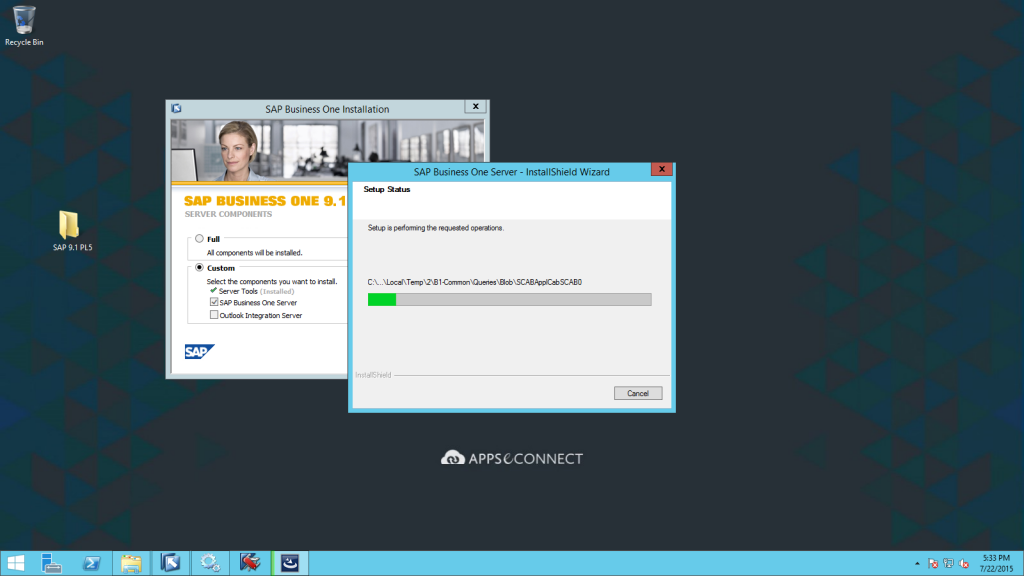Click the SAP logo in installer

199,351
